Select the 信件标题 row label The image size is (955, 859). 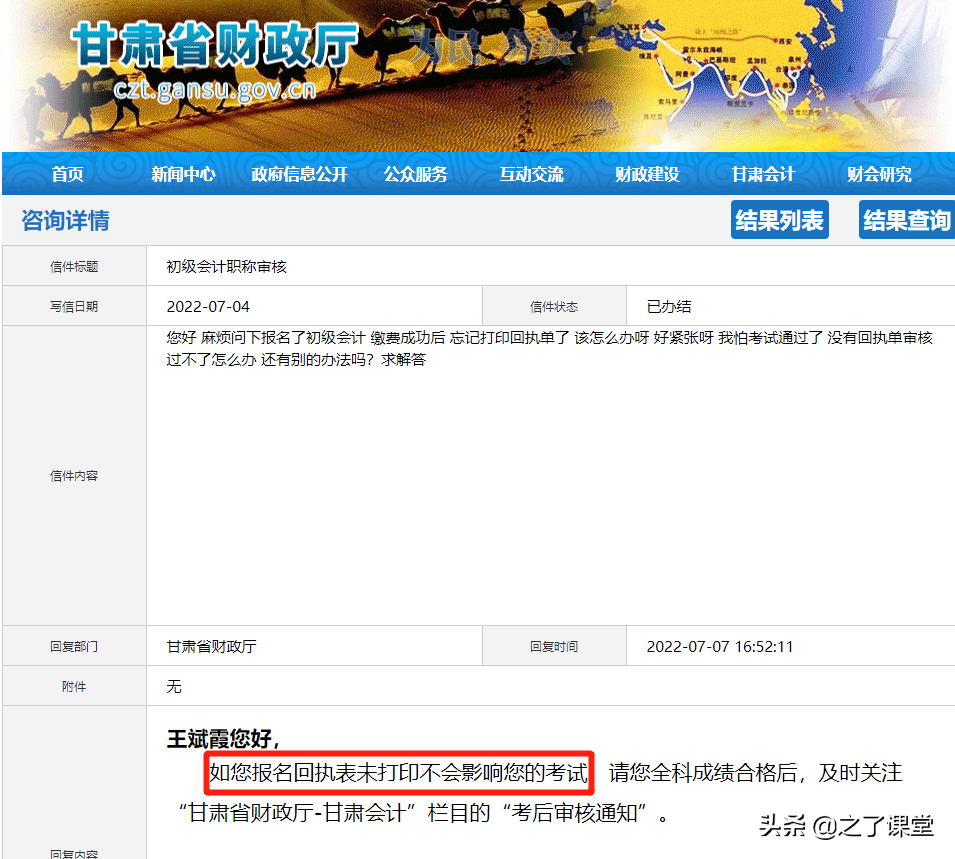(x=74, y=266)
